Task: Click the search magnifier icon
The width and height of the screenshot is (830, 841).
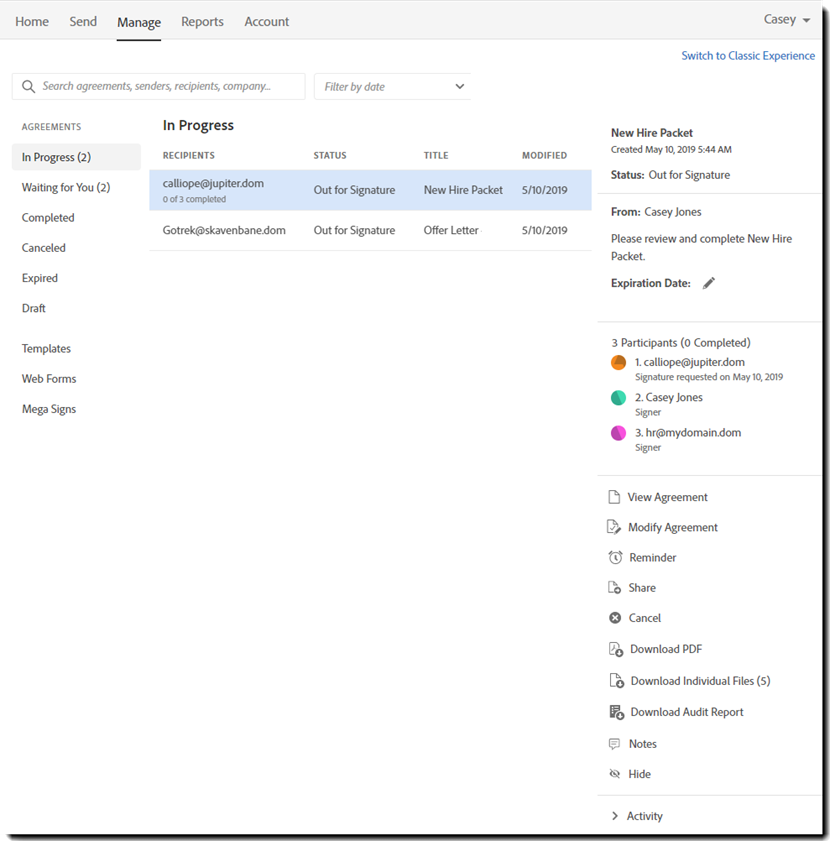Action: (28, 86)
